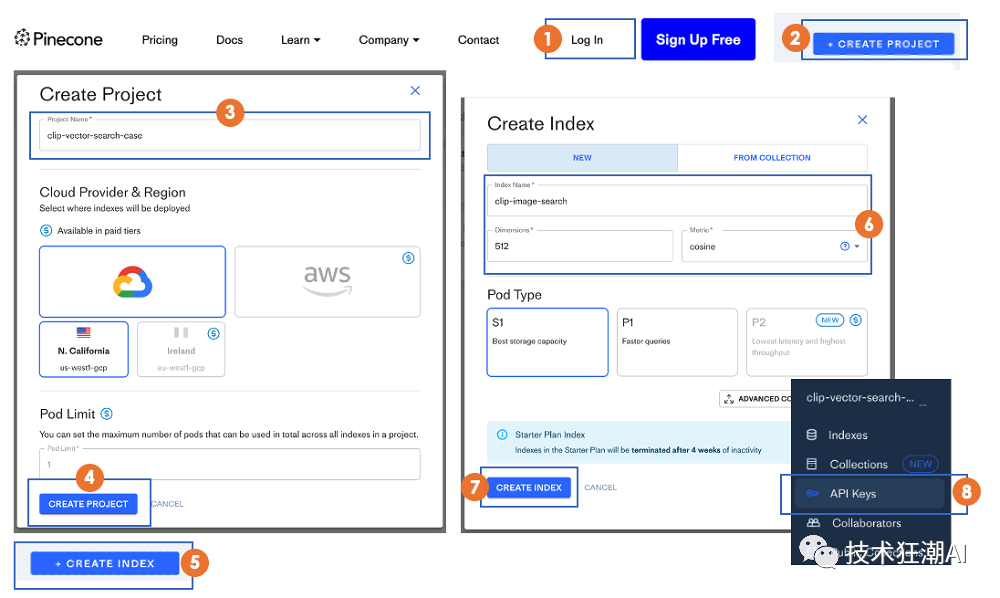Open Indexes in the sidebar
The image size is (1000, 598).
point(848,435)
